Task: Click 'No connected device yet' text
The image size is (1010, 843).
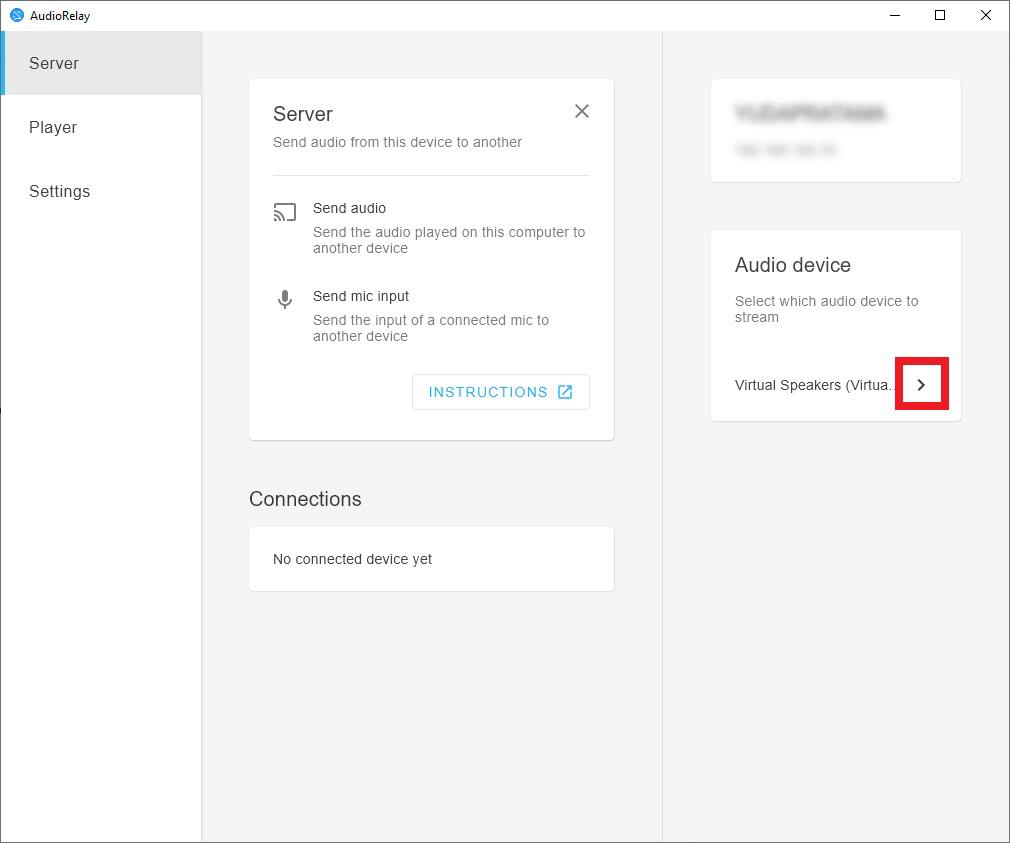Action: click(352, 559)
